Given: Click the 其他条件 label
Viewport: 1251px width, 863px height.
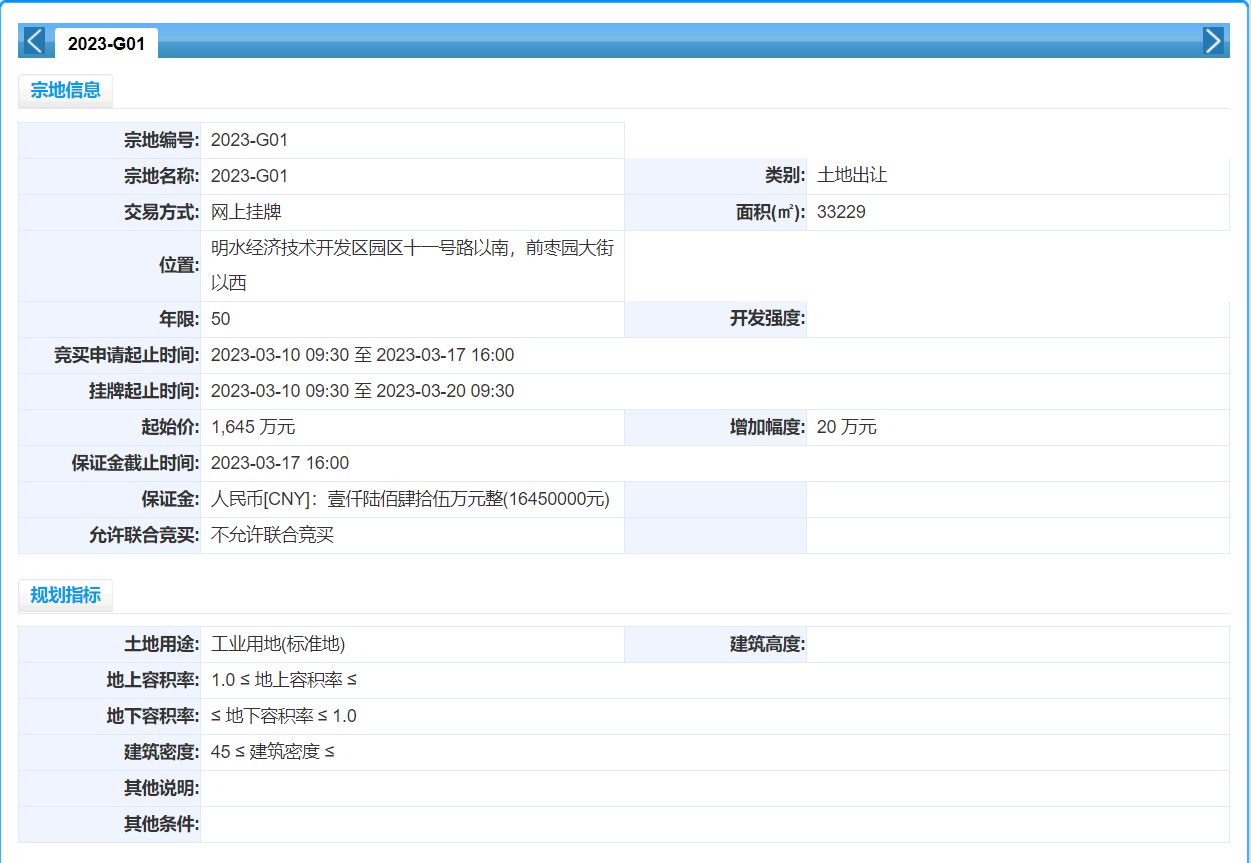Looking at the screenshot, I should click(161, 824).
